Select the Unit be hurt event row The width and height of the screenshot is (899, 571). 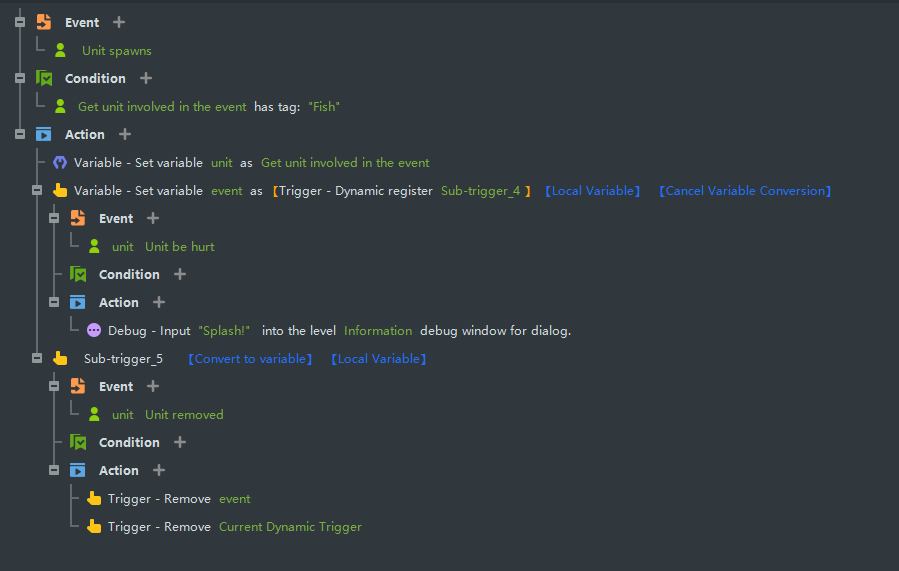(x=179, y=246)
